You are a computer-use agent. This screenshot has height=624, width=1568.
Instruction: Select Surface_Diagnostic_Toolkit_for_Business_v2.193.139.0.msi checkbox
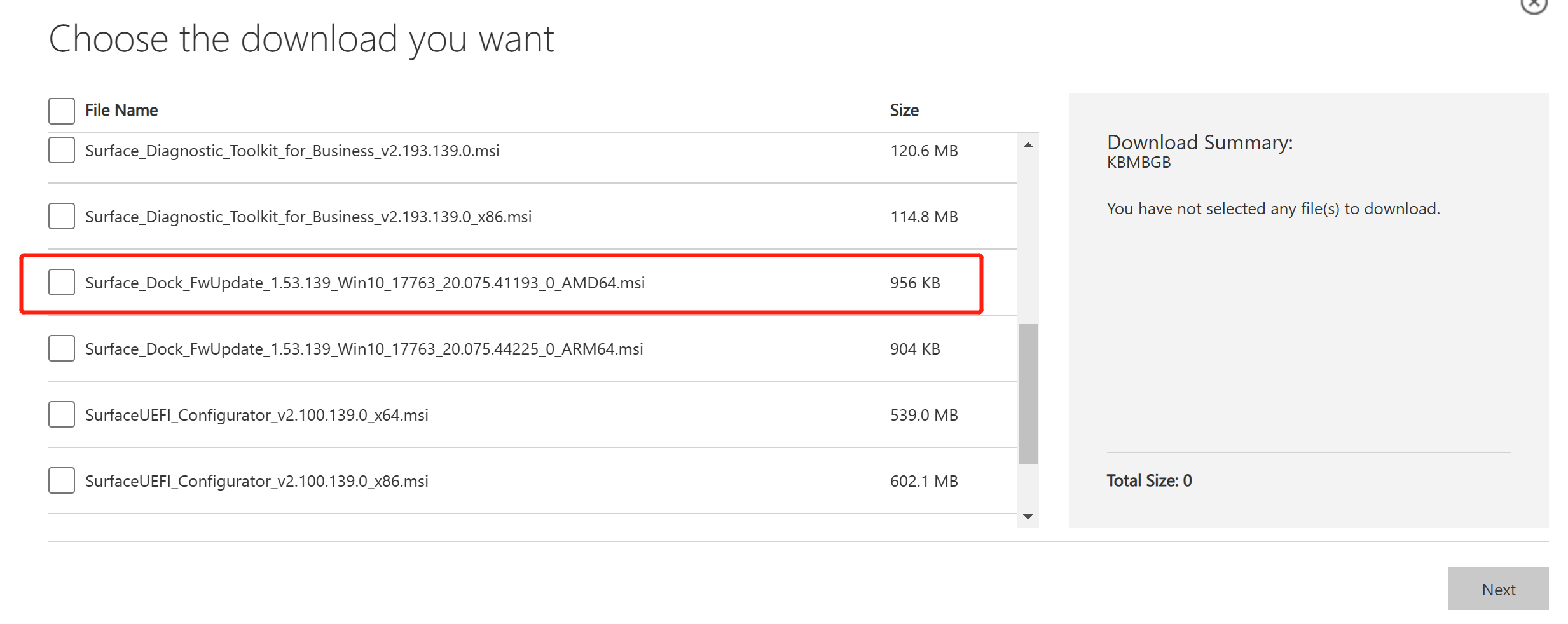tap(61, 151)
